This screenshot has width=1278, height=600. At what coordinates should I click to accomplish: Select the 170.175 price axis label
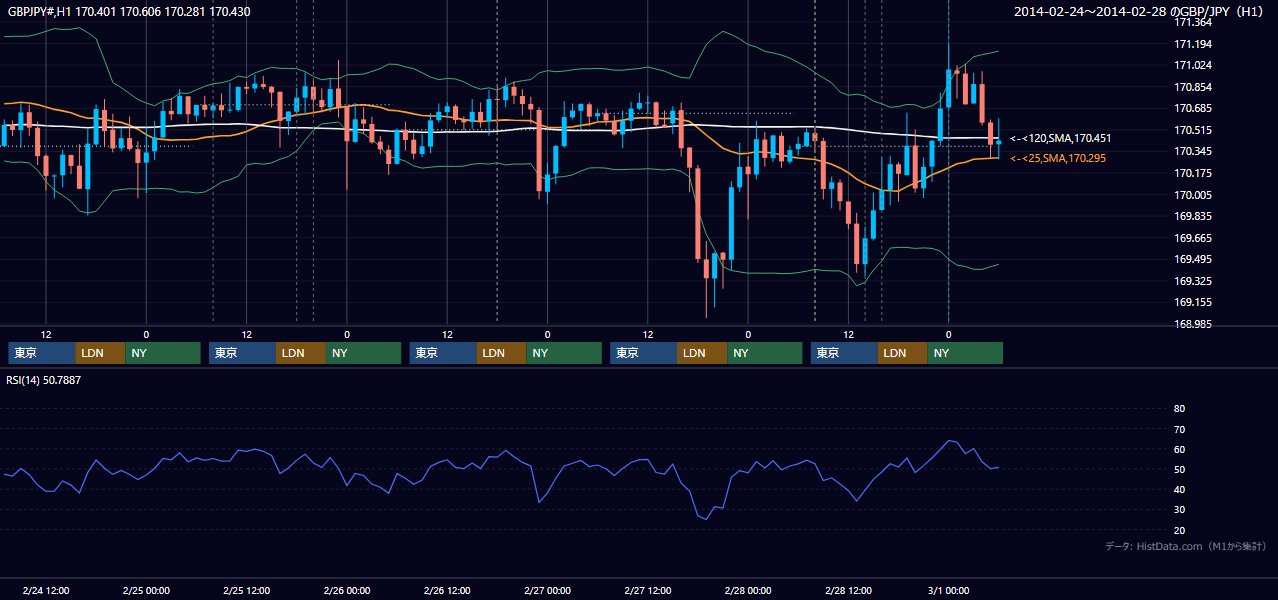(x=1193, y=173)
